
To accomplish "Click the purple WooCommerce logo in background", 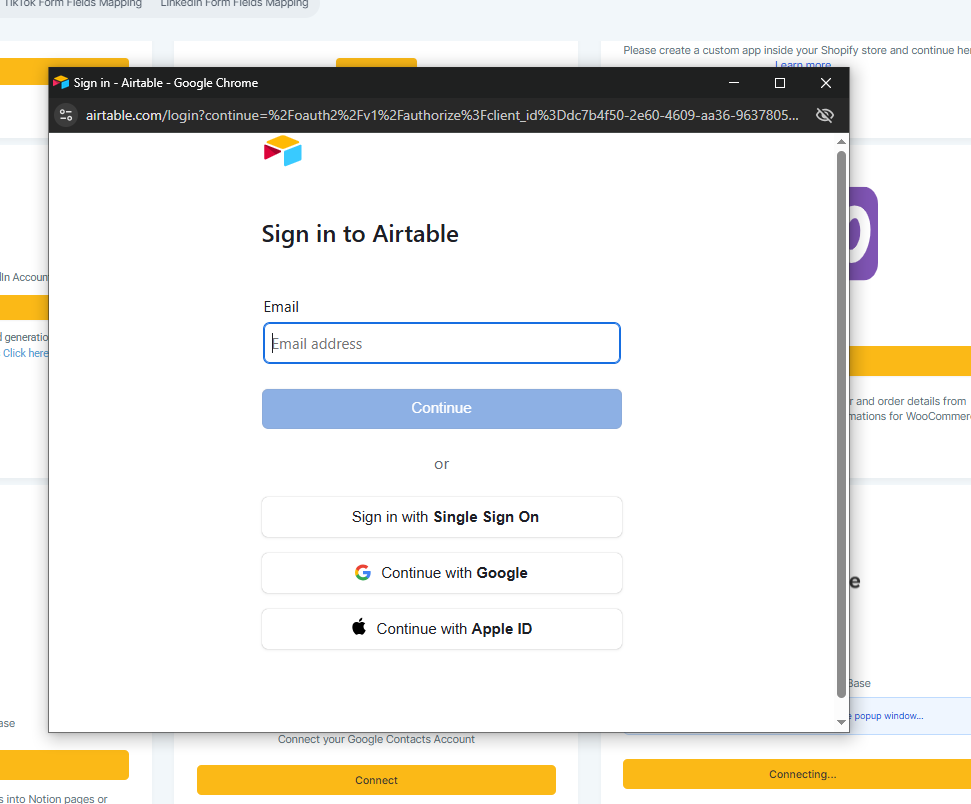I will tap(863, 234).
